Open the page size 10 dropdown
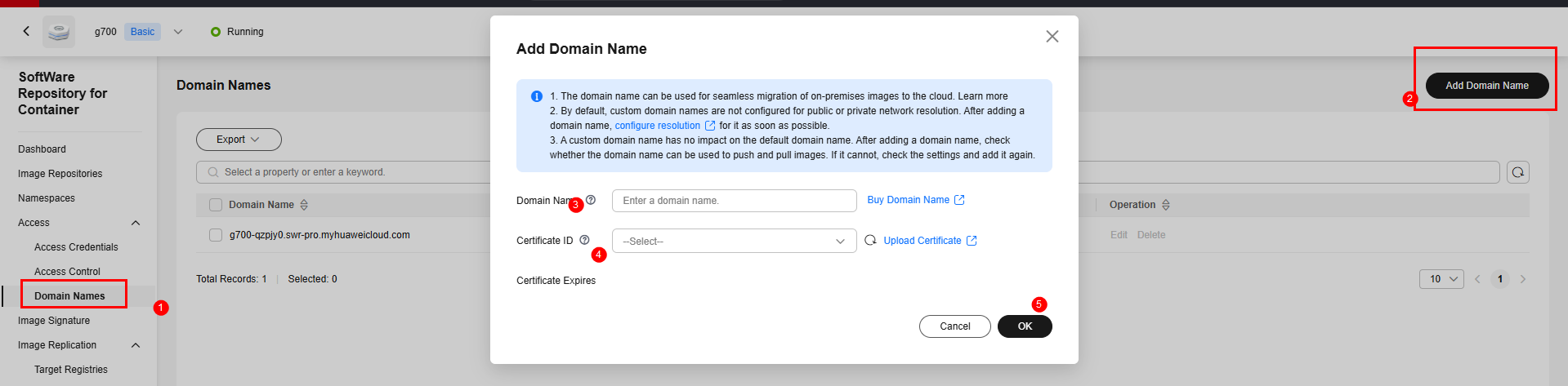Screen dimensions: 1568x386 (1441, 279)
